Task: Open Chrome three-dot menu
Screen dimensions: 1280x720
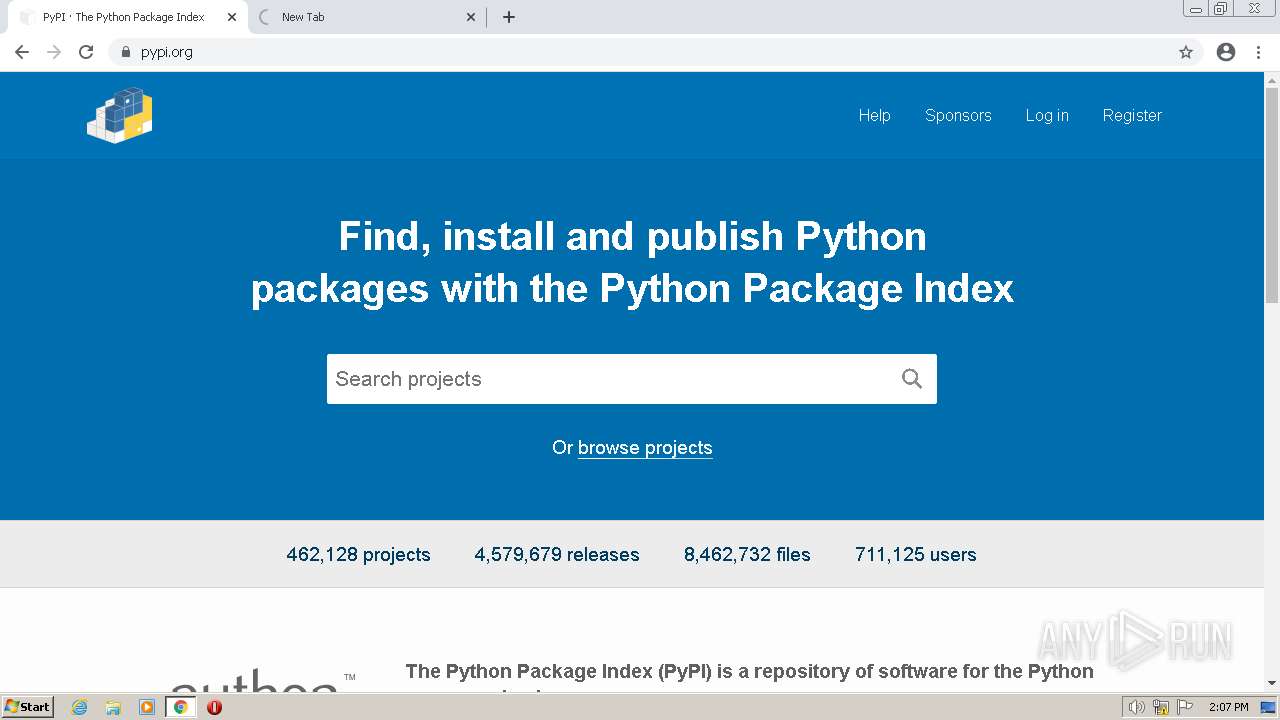Action: 1259,52
